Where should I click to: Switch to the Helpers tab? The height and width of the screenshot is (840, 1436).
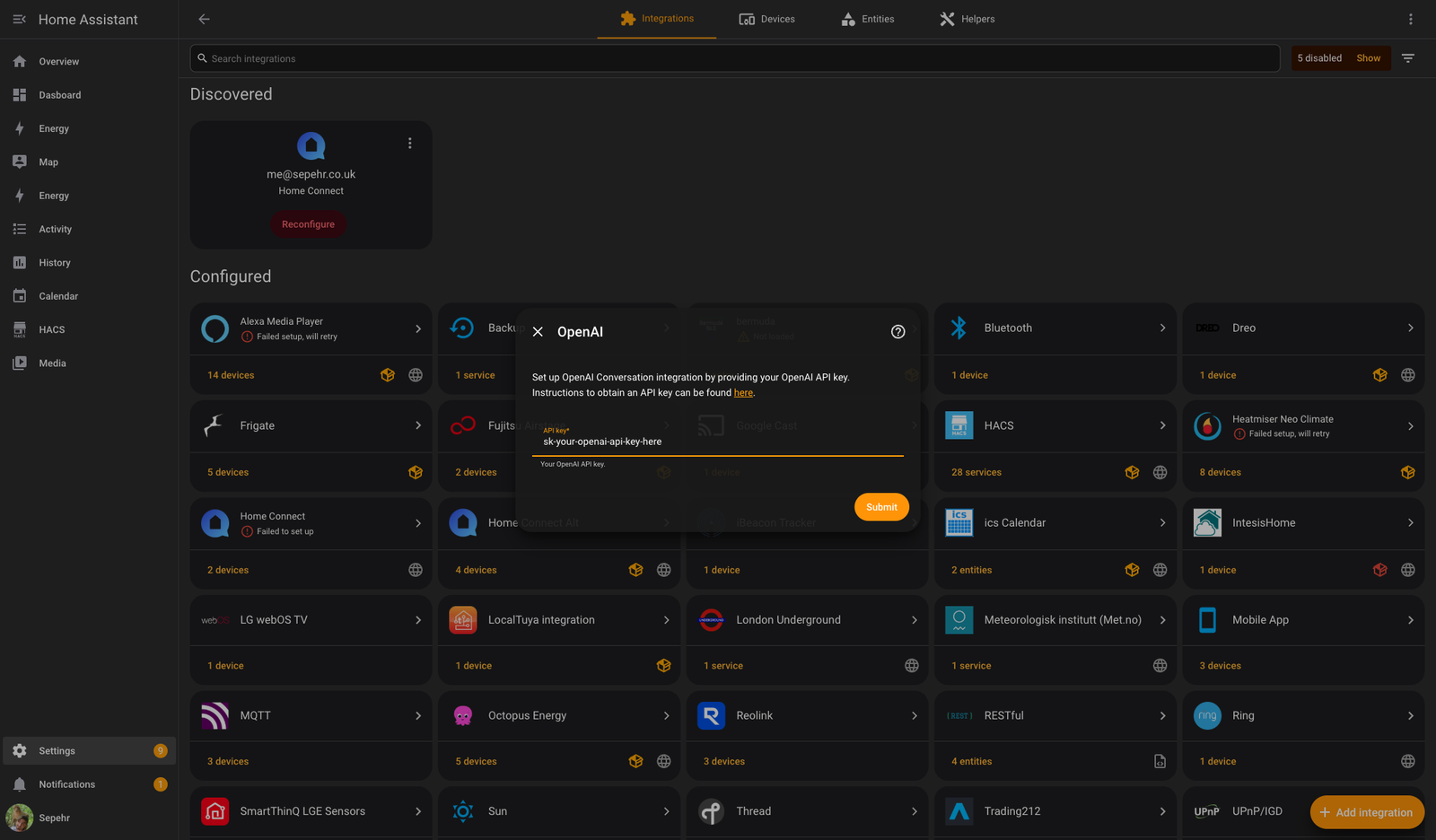pos(968,19)
